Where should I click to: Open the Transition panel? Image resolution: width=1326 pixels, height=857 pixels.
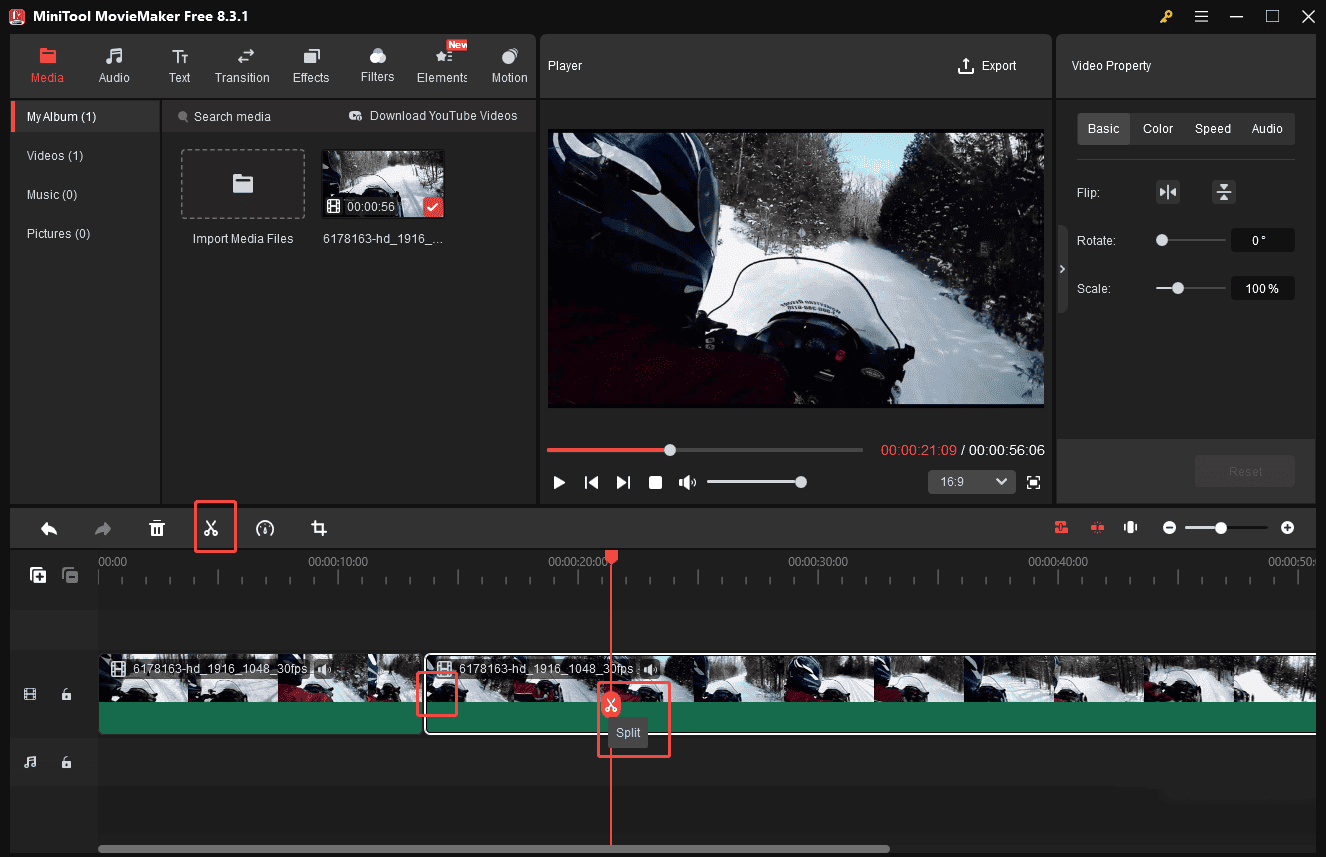coord(242,65)
